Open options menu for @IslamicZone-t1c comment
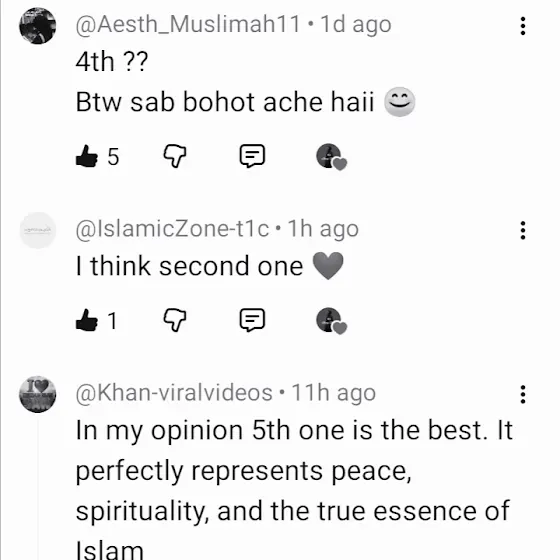560x560 pixels. tap(522, 230)
